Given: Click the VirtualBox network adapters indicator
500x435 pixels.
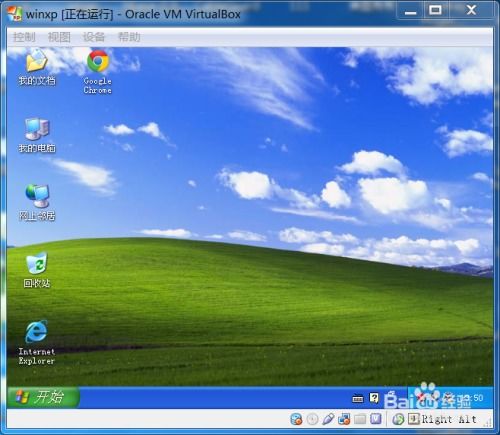Looking at the screenshot, I should tap(344, 419).
